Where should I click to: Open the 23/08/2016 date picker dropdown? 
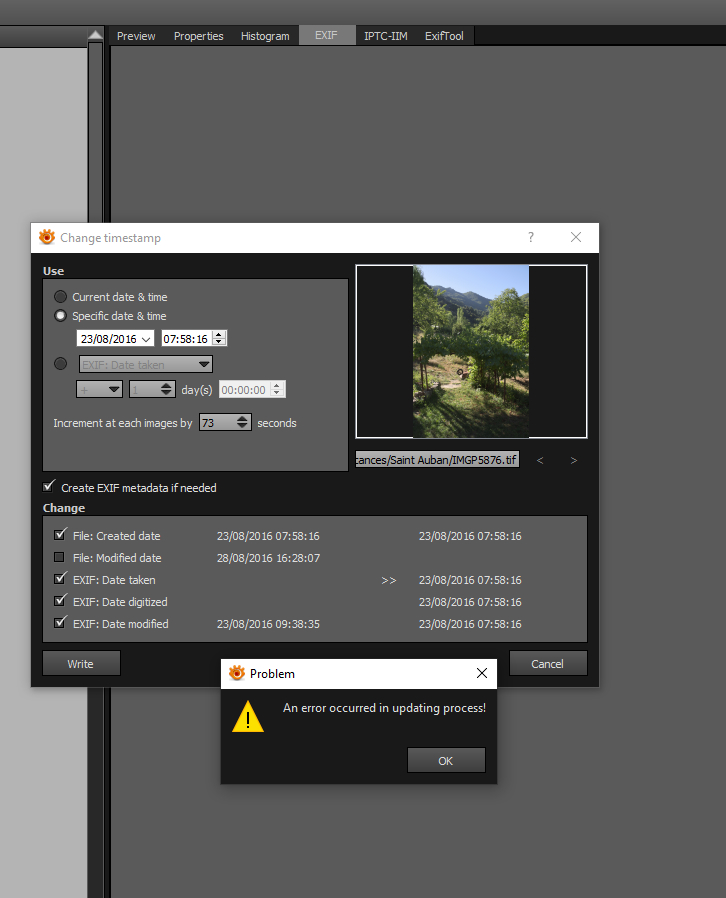(x=146, y=339)
